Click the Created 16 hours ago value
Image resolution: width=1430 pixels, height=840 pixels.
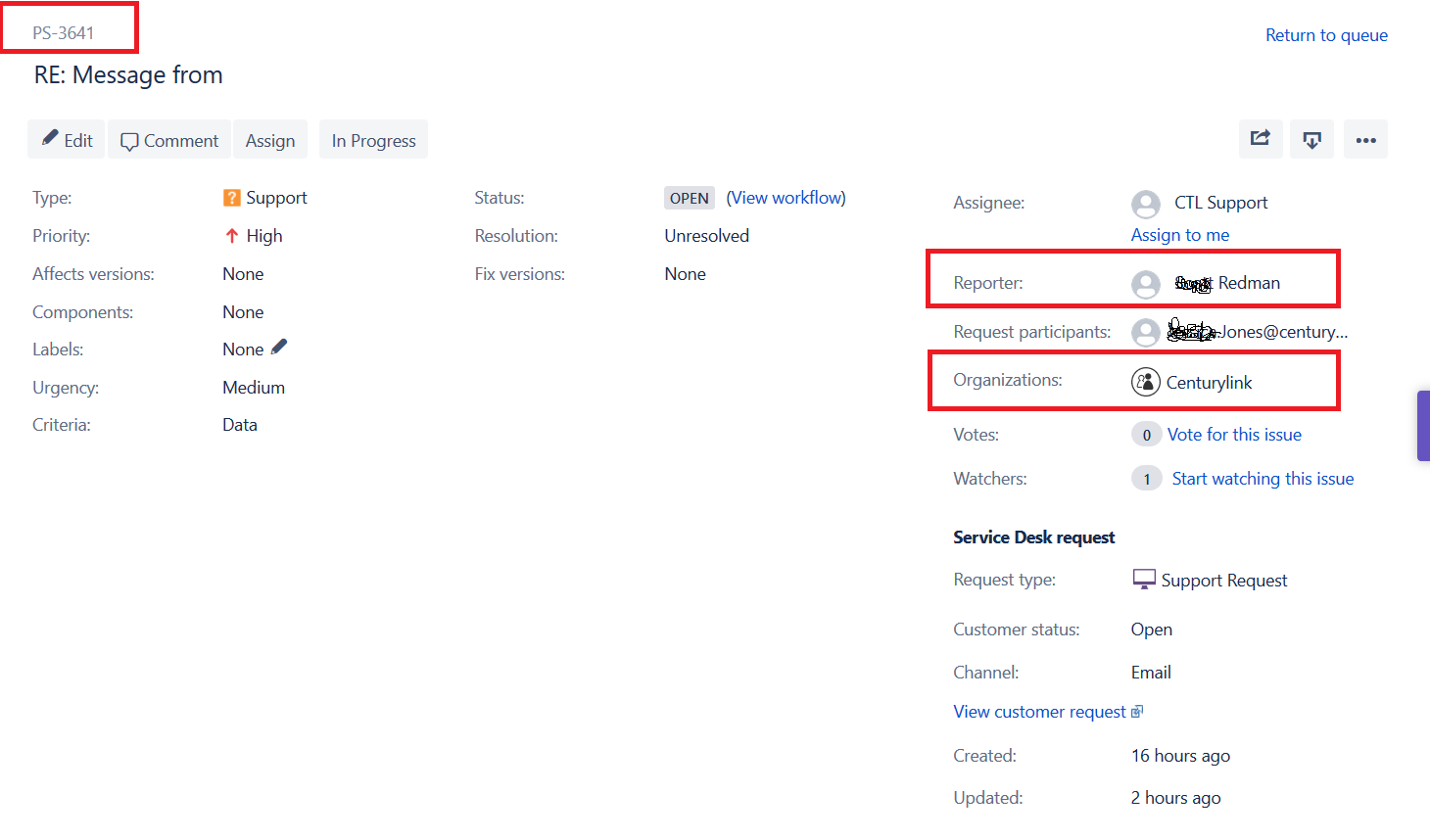click(1180, 756)
